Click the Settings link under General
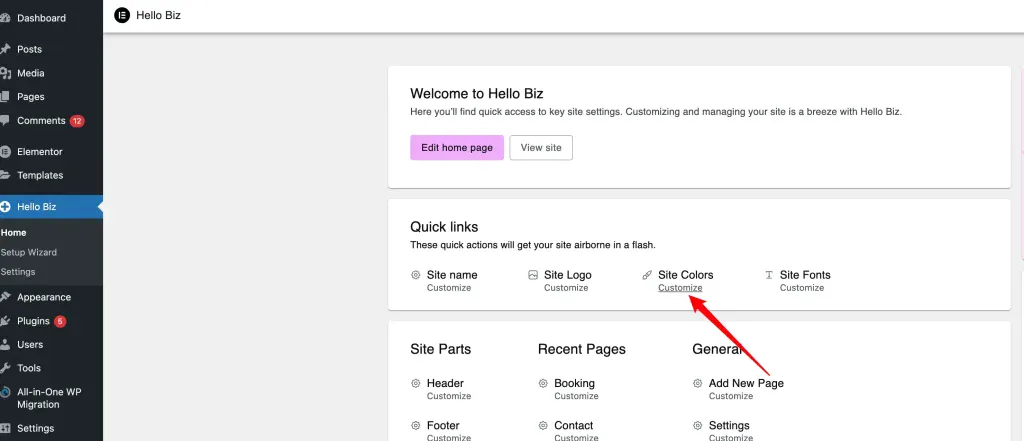The image size is (1024, 441). click(x=729, y=425)
